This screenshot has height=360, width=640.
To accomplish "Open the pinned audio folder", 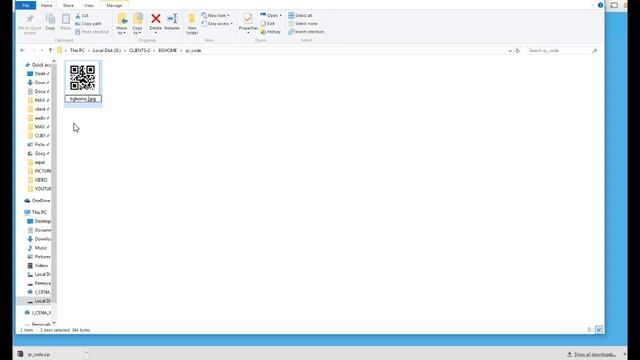I will click(38, 118).
